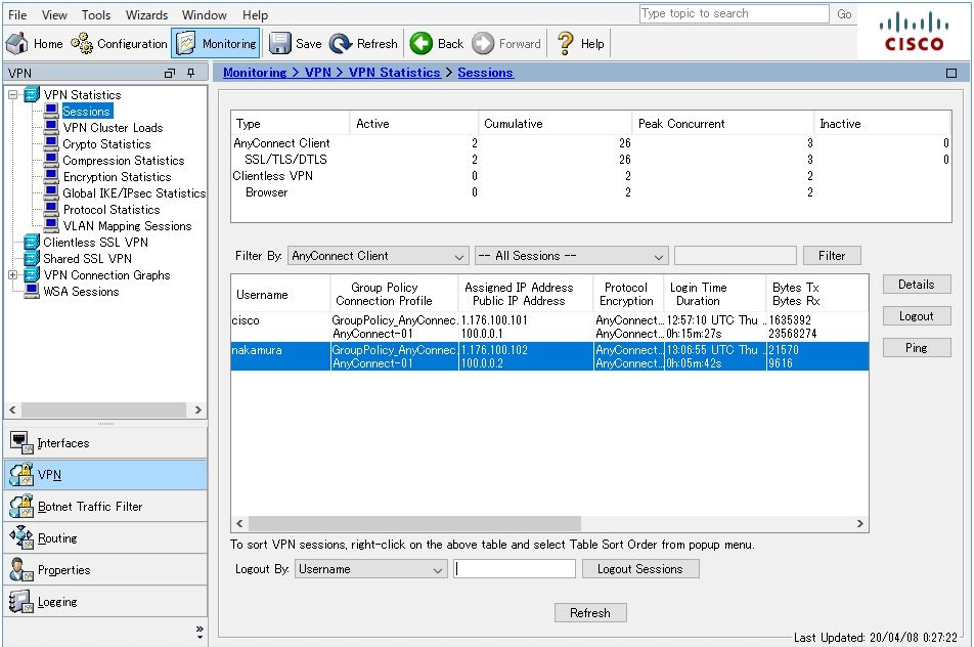Save configuration with floppy disk icon
The height and width of the screenshot is (647, 974).
280,43
